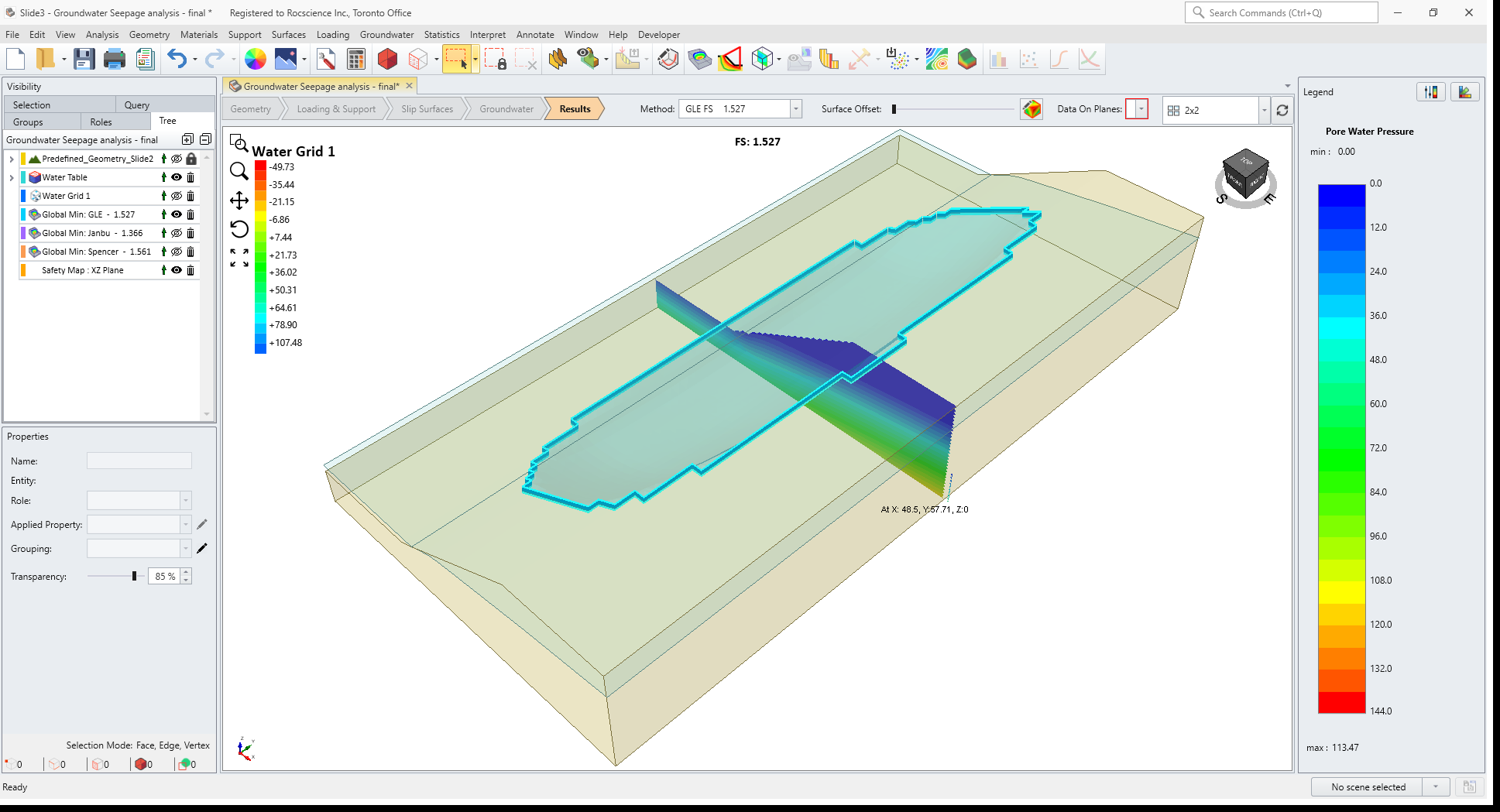The height and width of the screenshot is (812, 1500).
Task: Click the refresh icon beside the 2x2 layout selector
Action: pos(1282,110)
